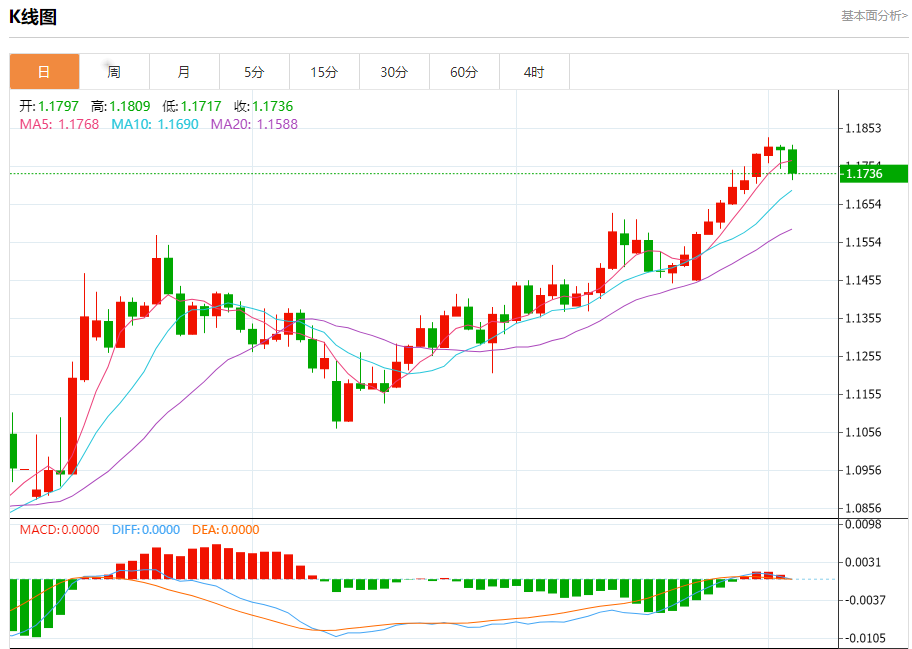Click the MACD:0.0000 label
Screen dimensions: 912x649
point(59,530)
